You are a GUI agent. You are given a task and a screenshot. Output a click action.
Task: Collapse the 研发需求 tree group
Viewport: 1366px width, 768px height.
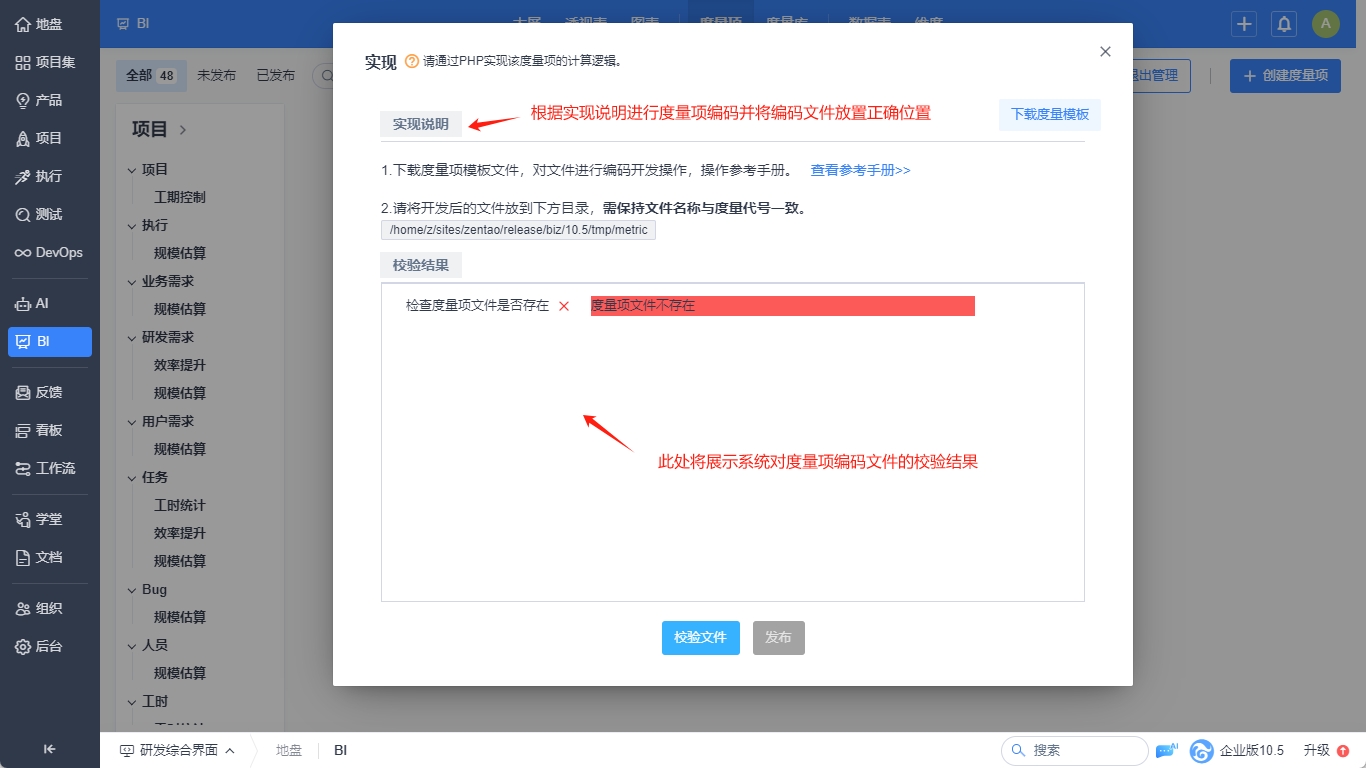(132, 338)
